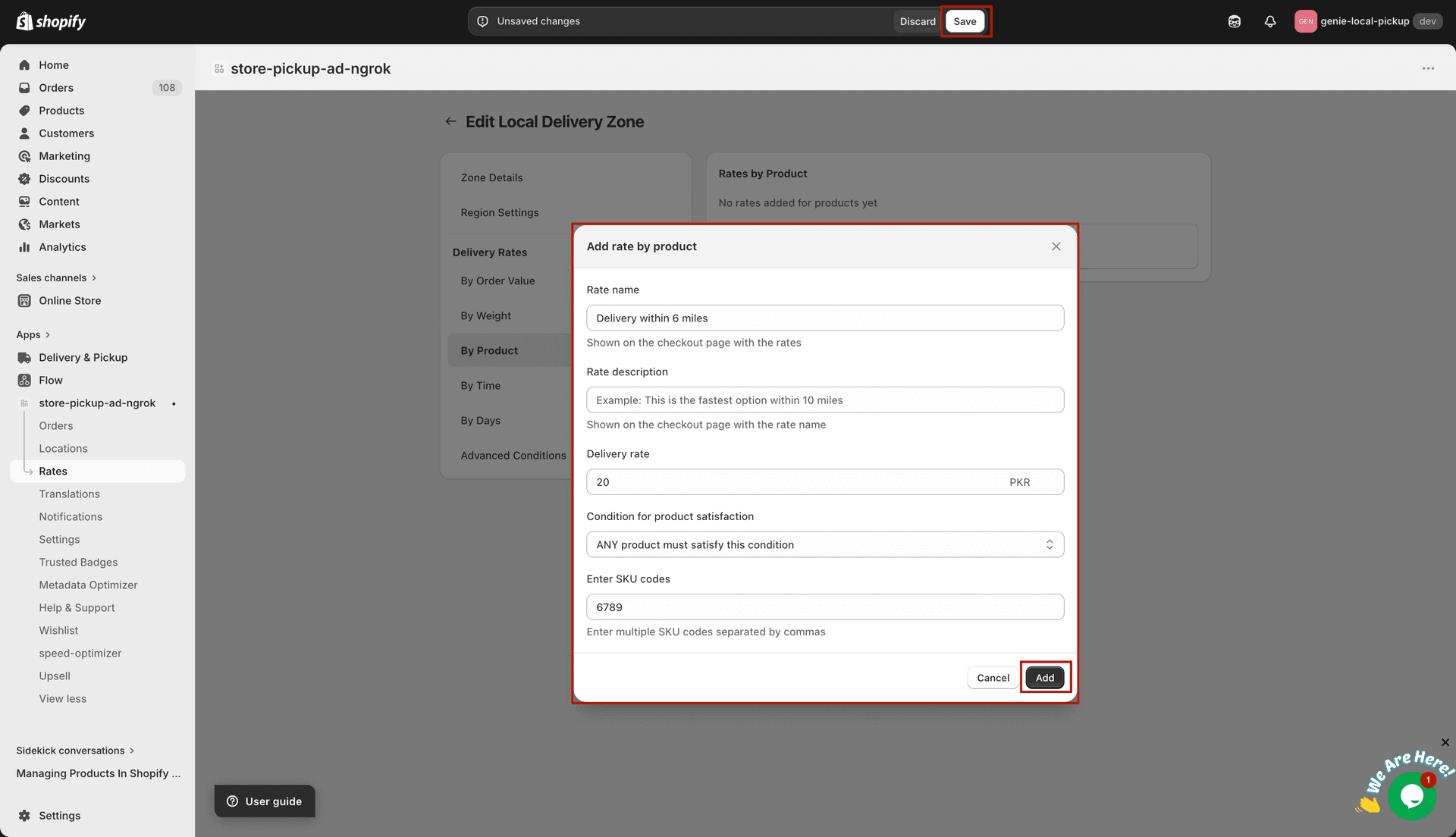Click the Products tag icon
The height and width of the screenshot is (837, 1456).
(24, 111)
